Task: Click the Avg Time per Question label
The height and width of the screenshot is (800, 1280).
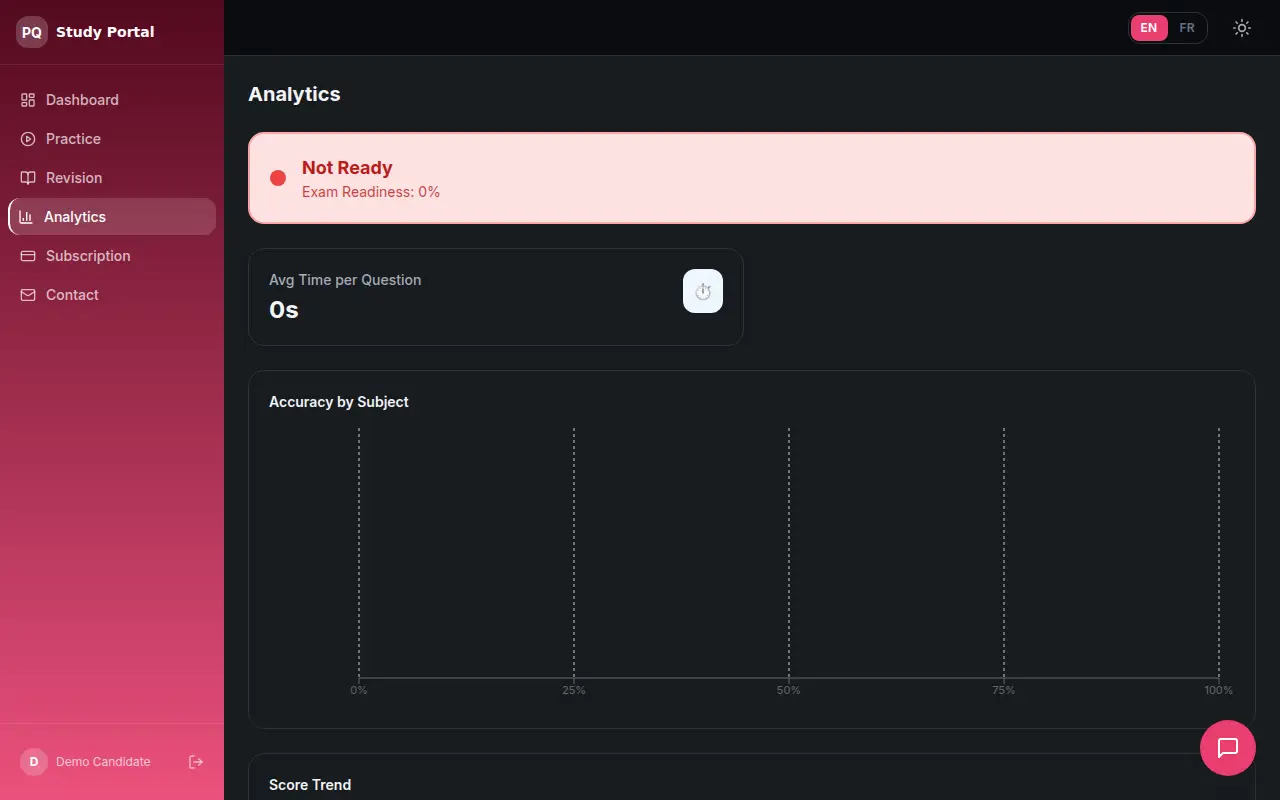Action: [345, 280]
